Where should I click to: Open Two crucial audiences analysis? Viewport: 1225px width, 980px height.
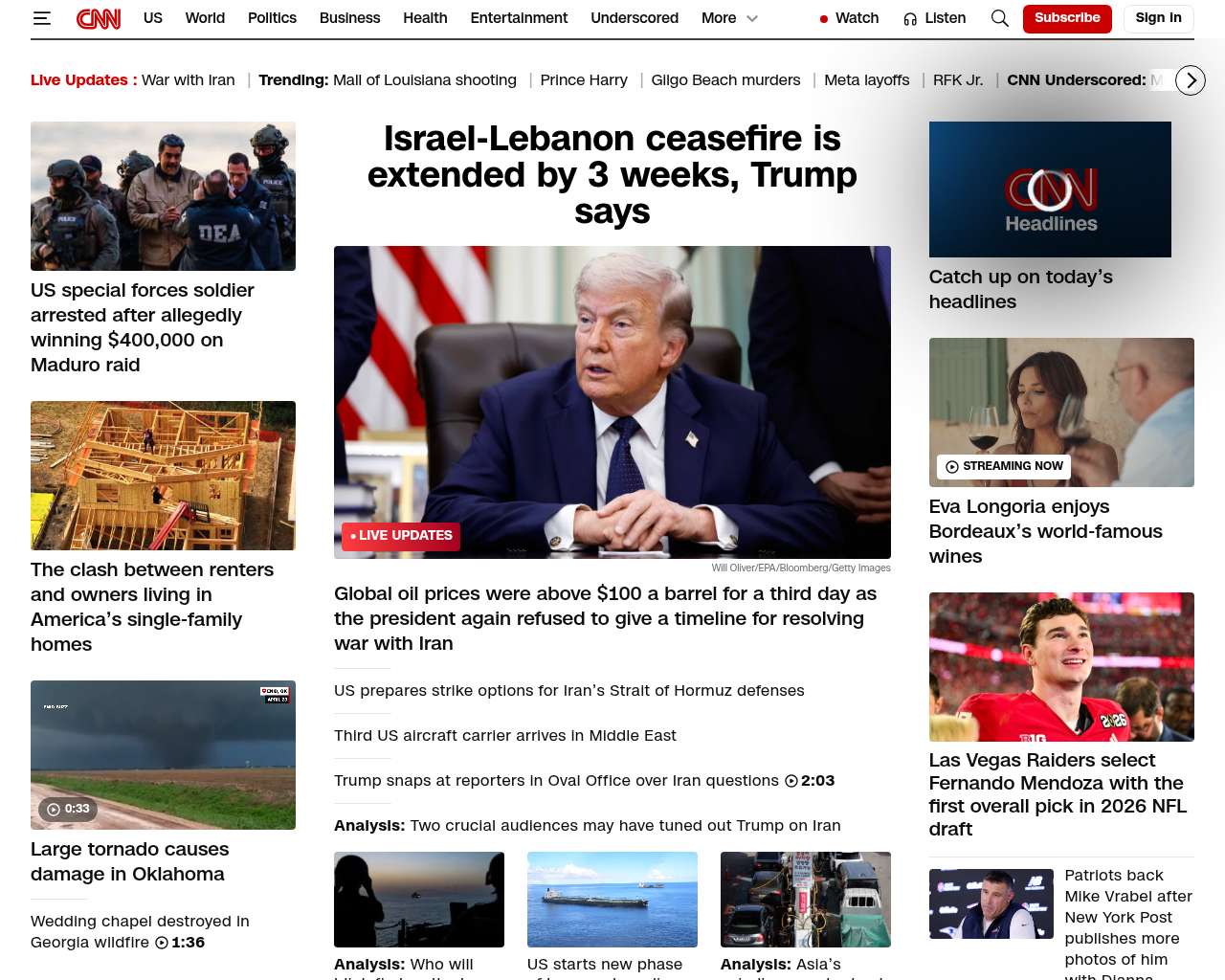588,826
